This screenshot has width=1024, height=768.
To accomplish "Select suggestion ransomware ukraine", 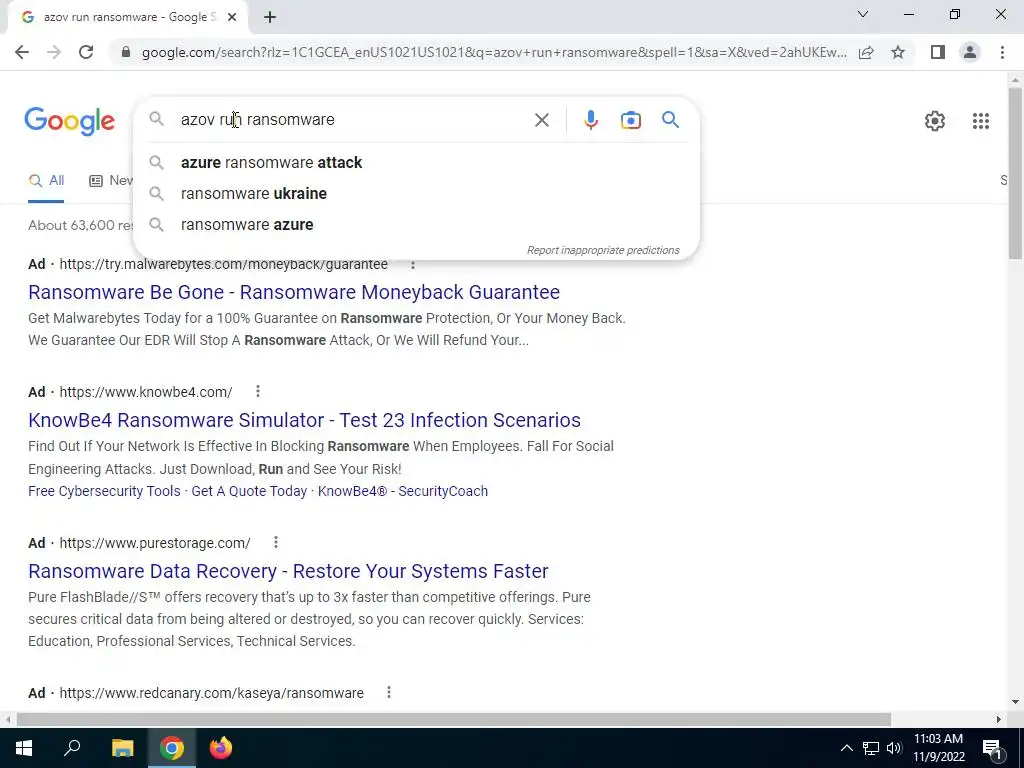I will [x=416, y=193].
